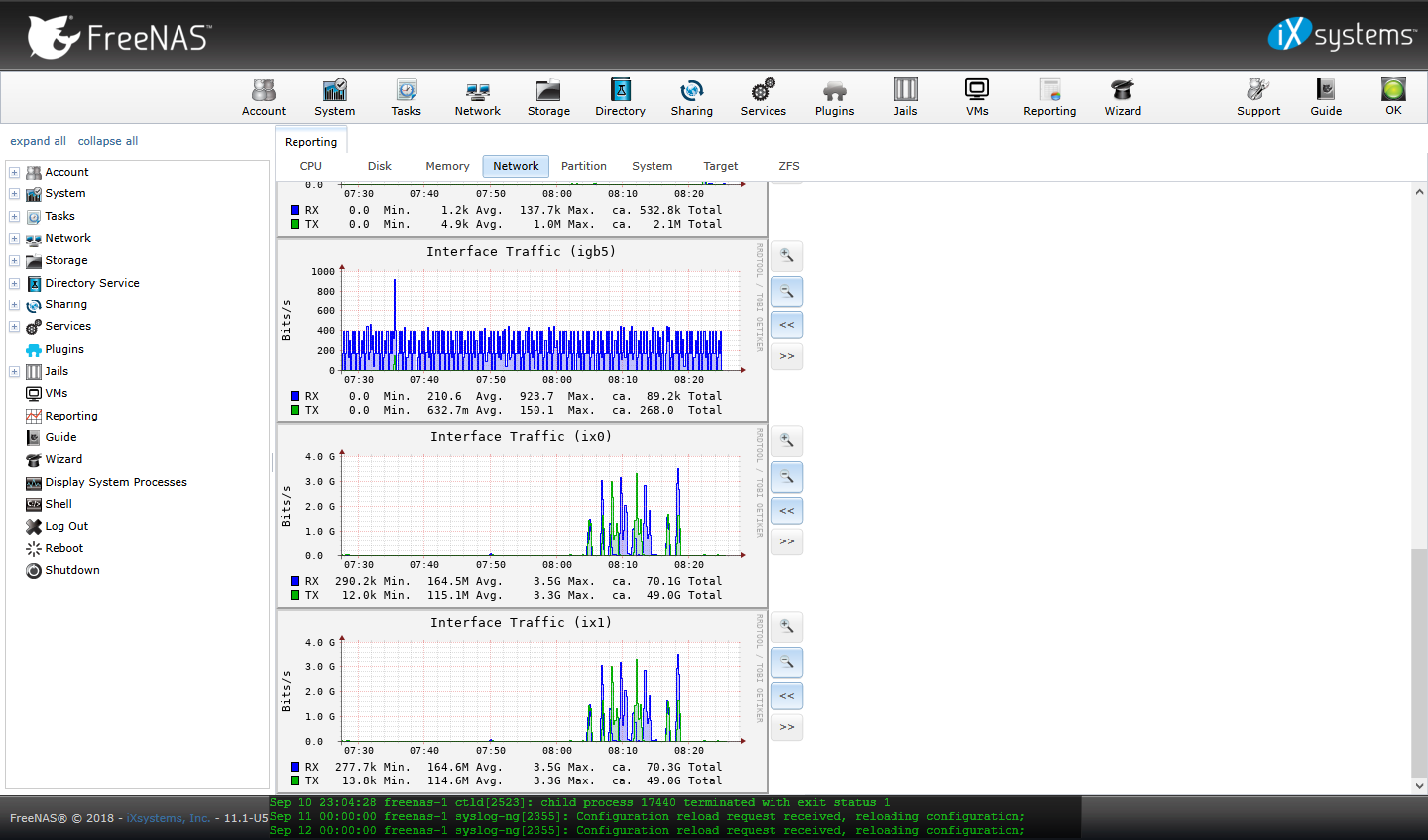Screen dimensions: 1428x840
Task: Step ix1 graph back with << button
Action: click(x=787, y=696)
